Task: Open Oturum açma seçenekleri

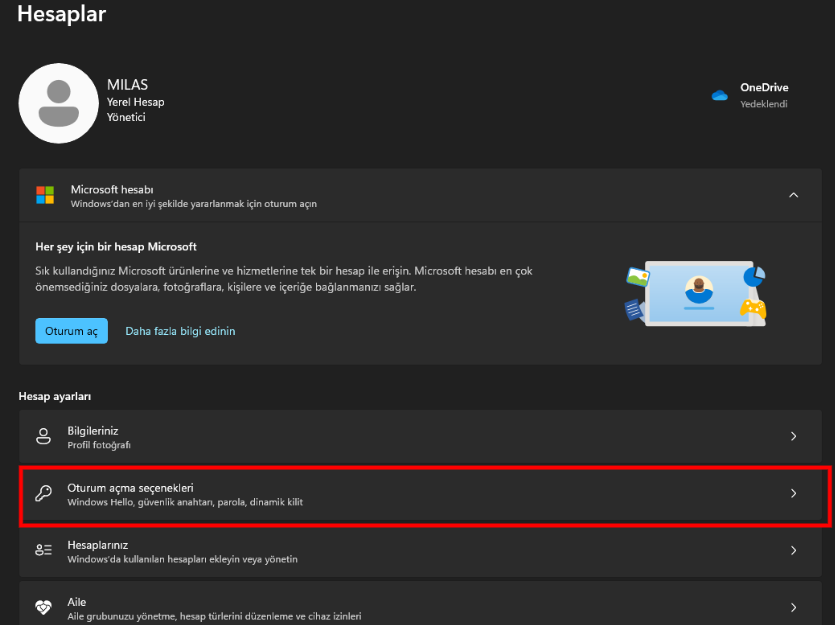Action: pos(420,494)
